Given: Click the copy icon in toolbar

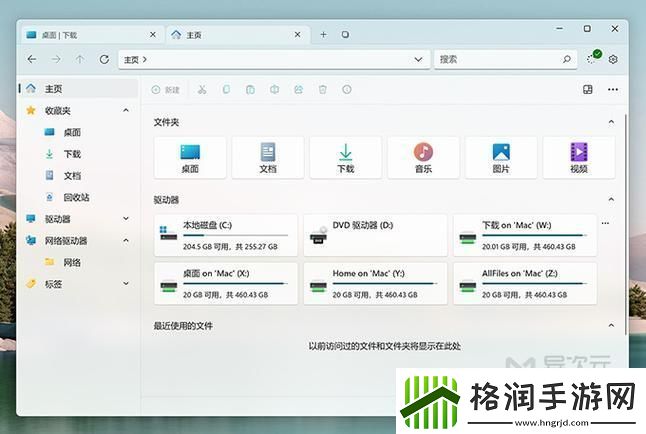Looking at the screenshot, I should pyautogui.click(x=226, y=89).
